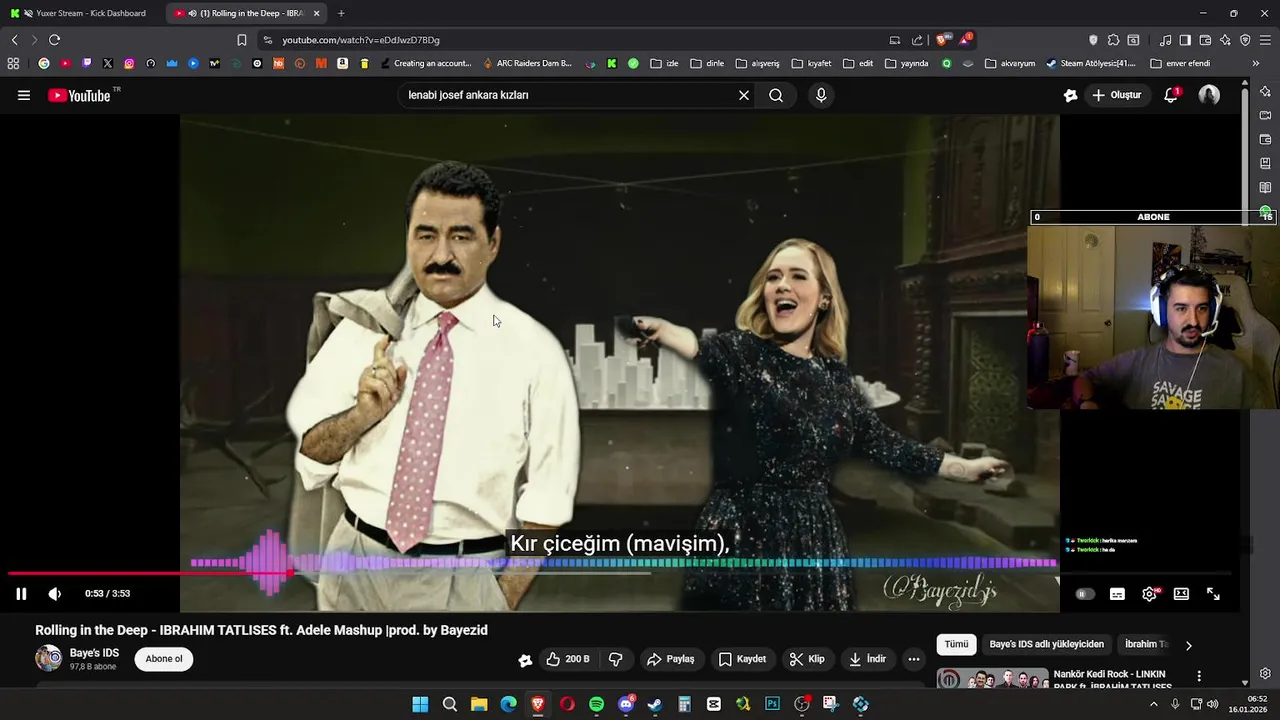The width and height of the screenshot is (1280, 720).
Task: Save the video with Kaydet
Action: point(742,659)
